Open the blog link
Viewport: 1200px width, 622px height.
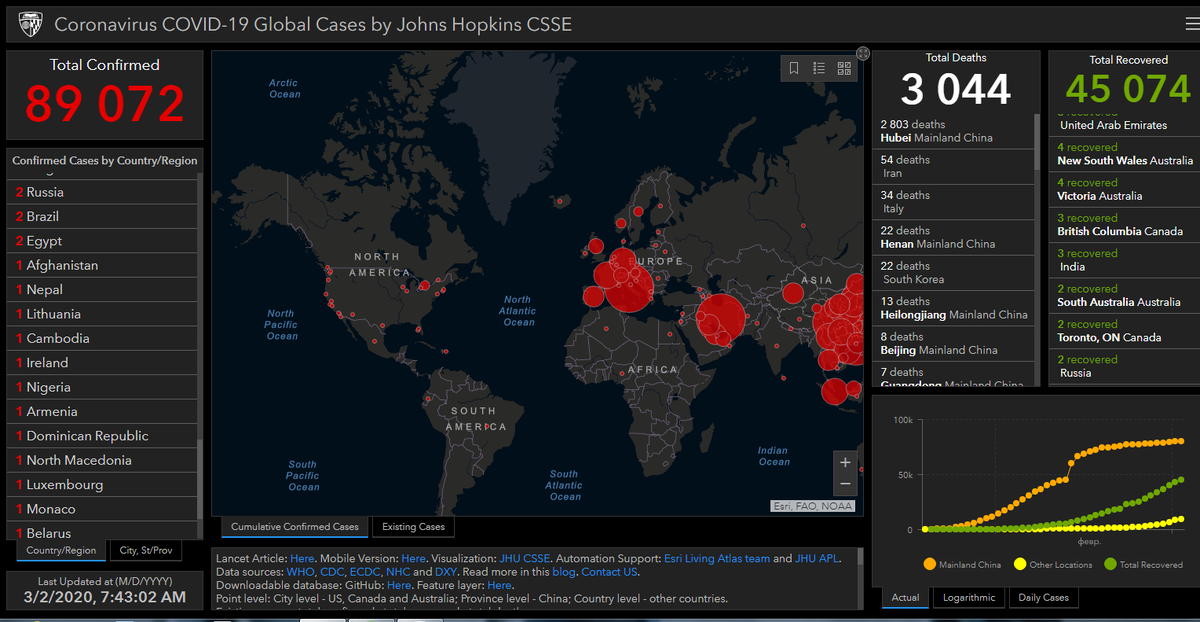[x=564, y=572]
